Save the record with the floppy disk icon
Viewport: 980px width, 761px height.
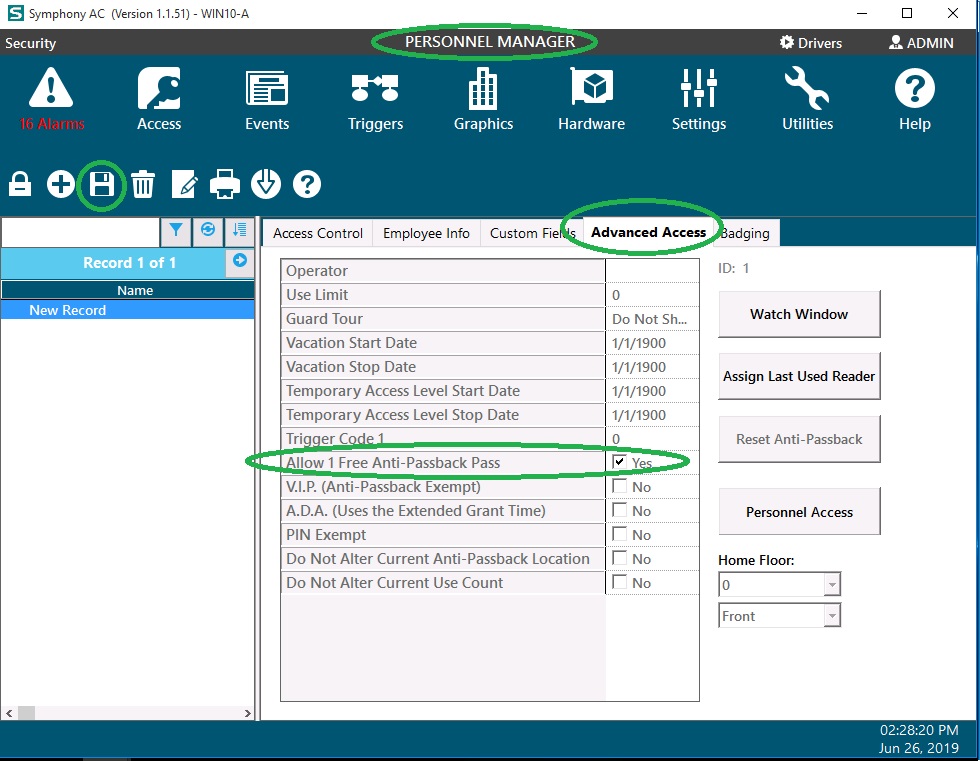pos(101,184)
